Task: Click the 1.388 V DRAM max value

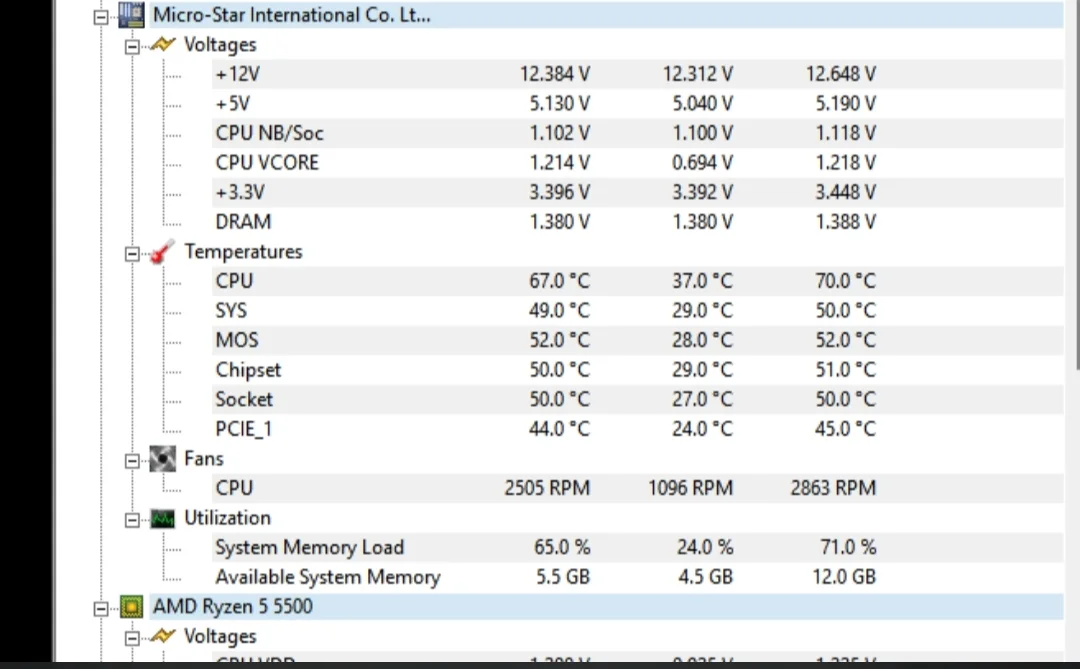Action: (845, 223)
